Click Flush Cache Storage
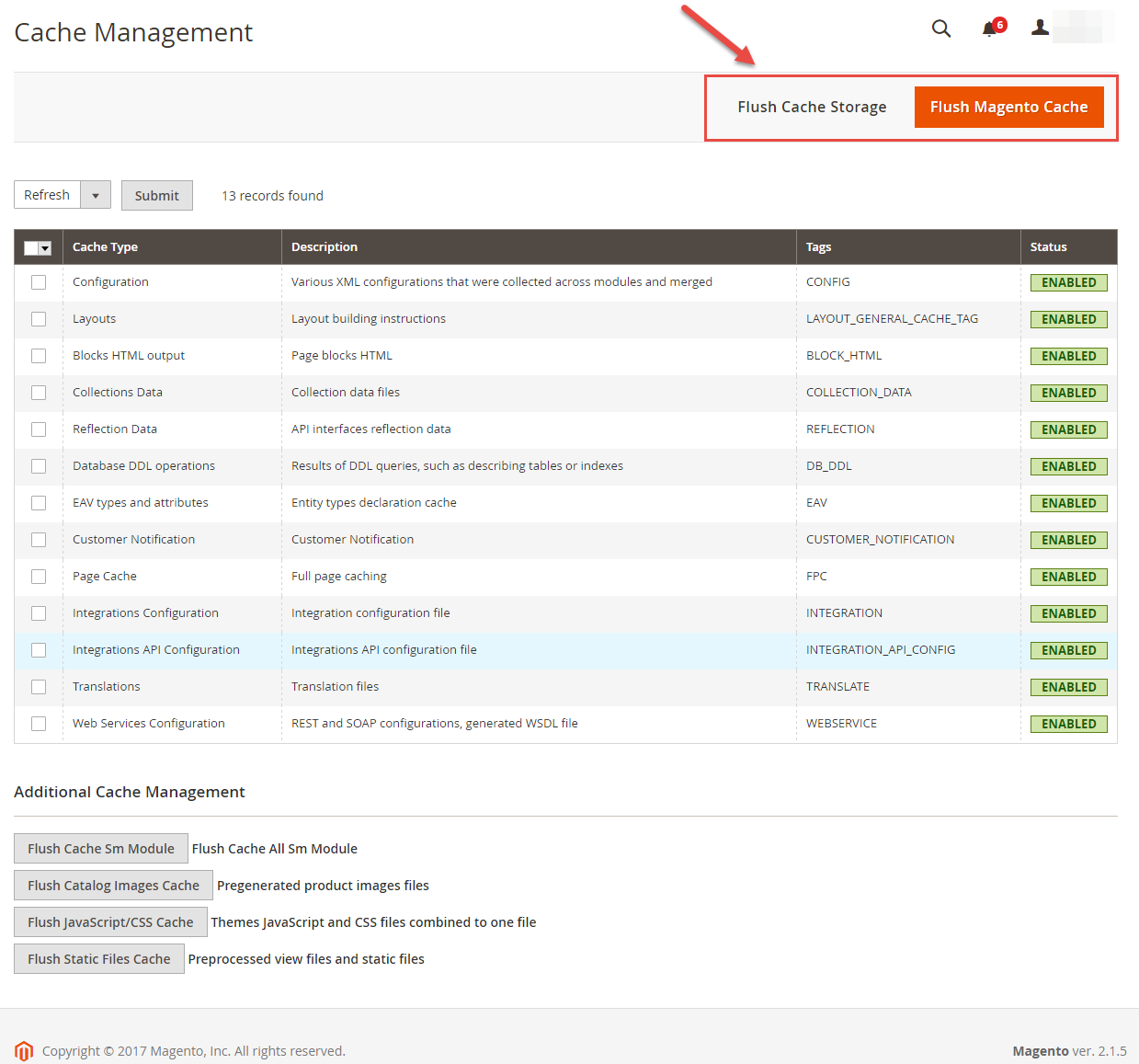1139x1064 pixels. (812, 108)
